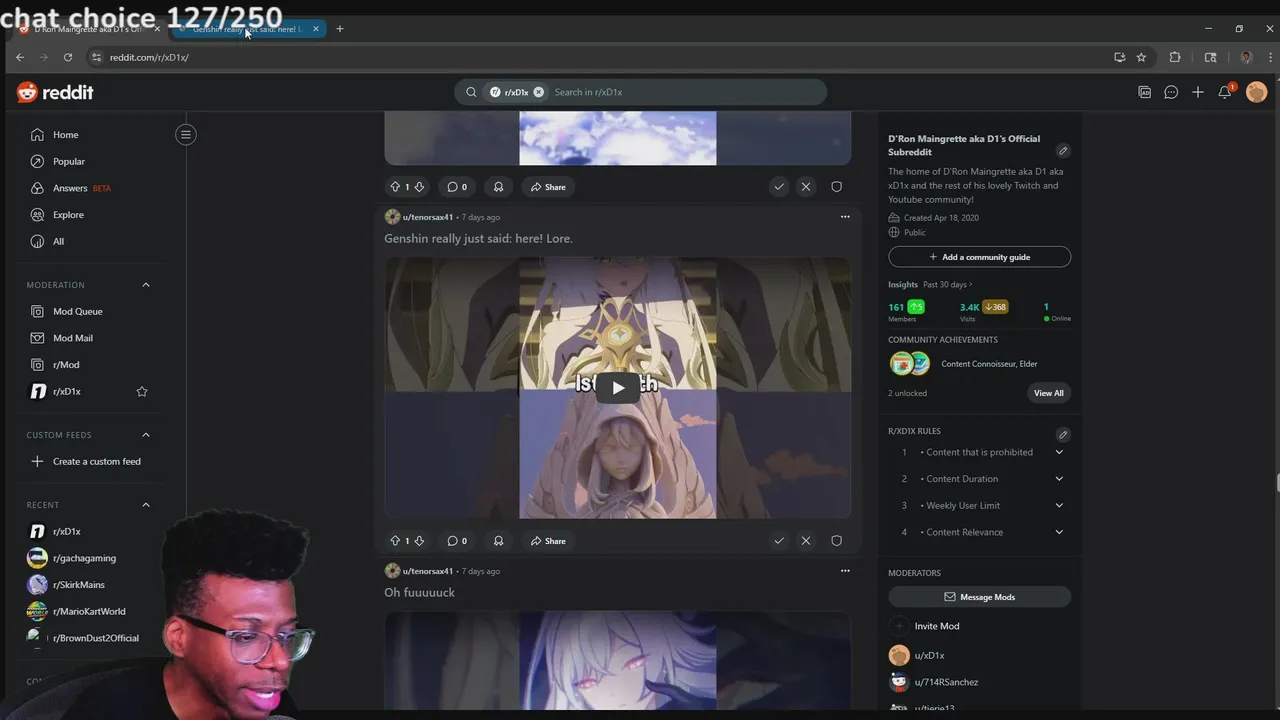This screenshot has width=1280, height=720.
Task: Collapse the Recent section
Action: 146,505
